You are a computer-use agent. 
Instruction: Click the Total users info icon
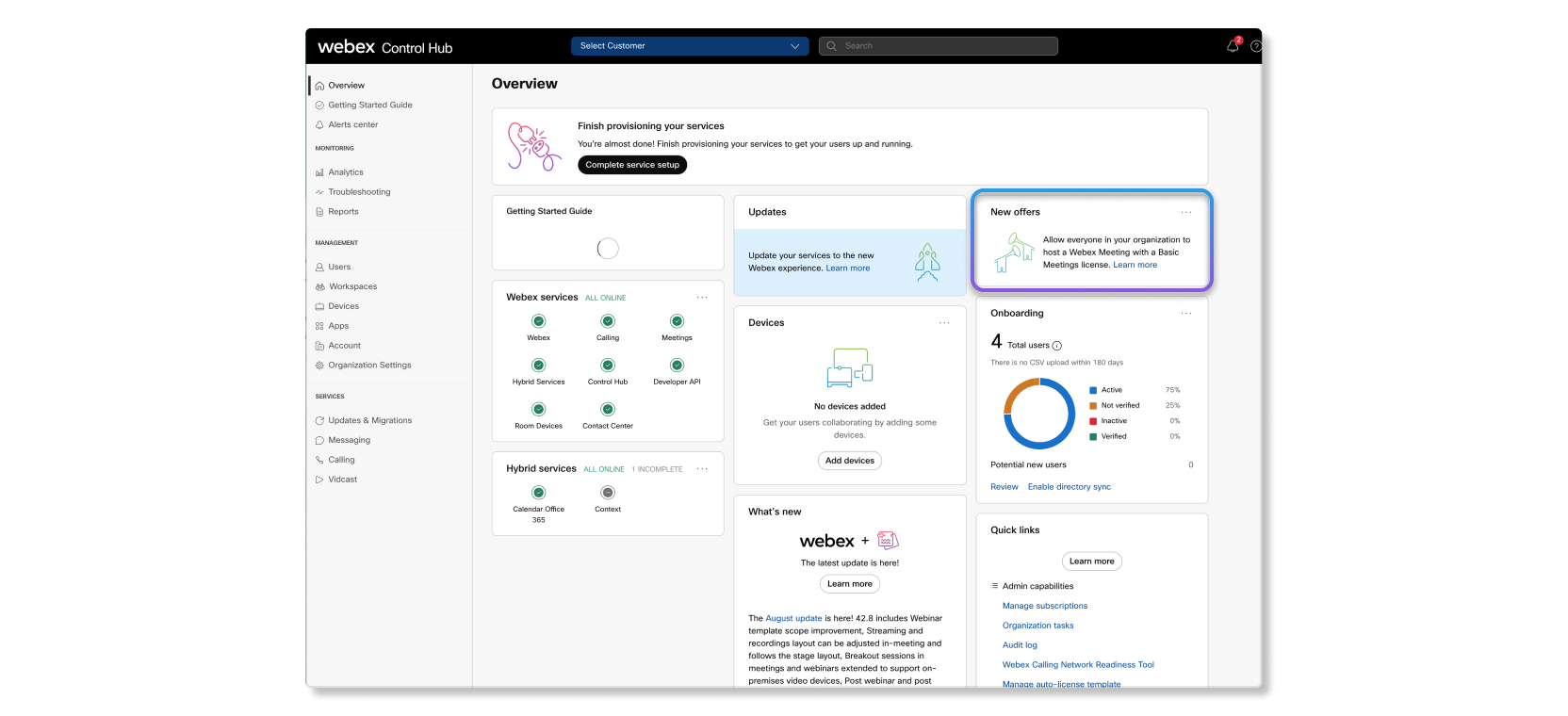click(1056, 346)
